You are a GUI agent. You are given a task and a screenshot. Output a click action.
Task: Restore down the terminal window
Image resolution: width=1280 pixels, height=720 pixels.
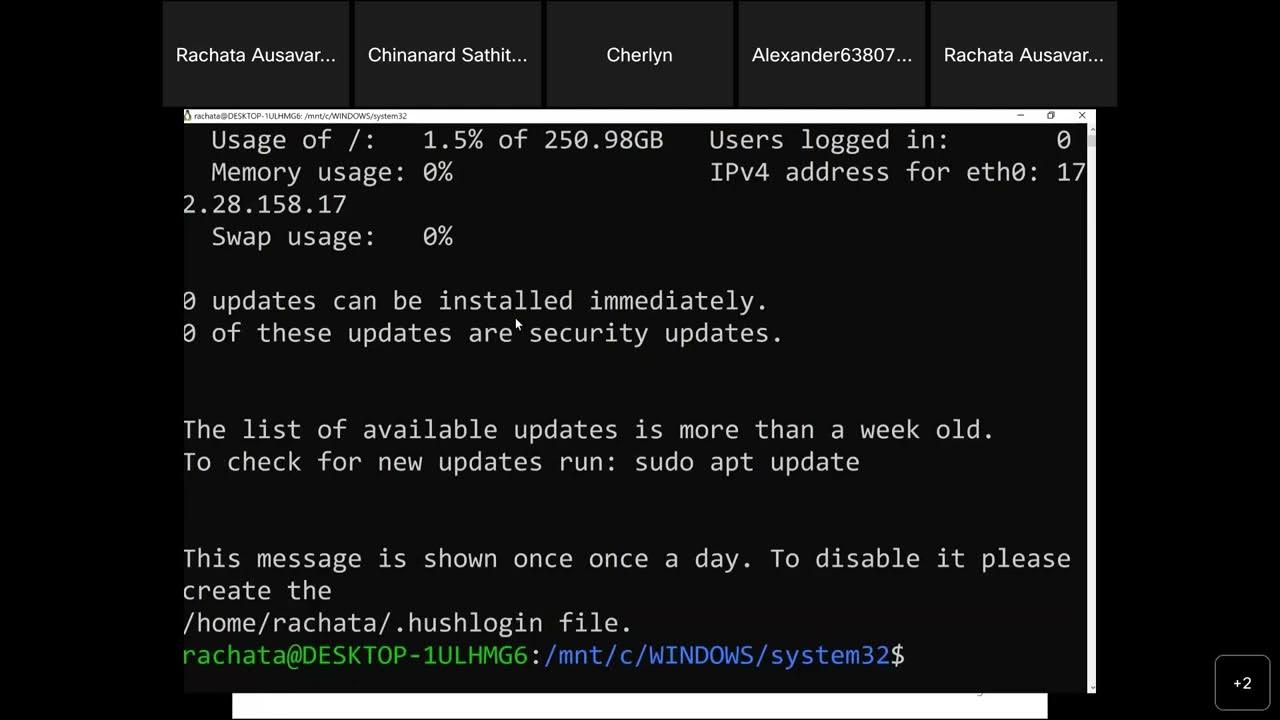pos(1050,116)
